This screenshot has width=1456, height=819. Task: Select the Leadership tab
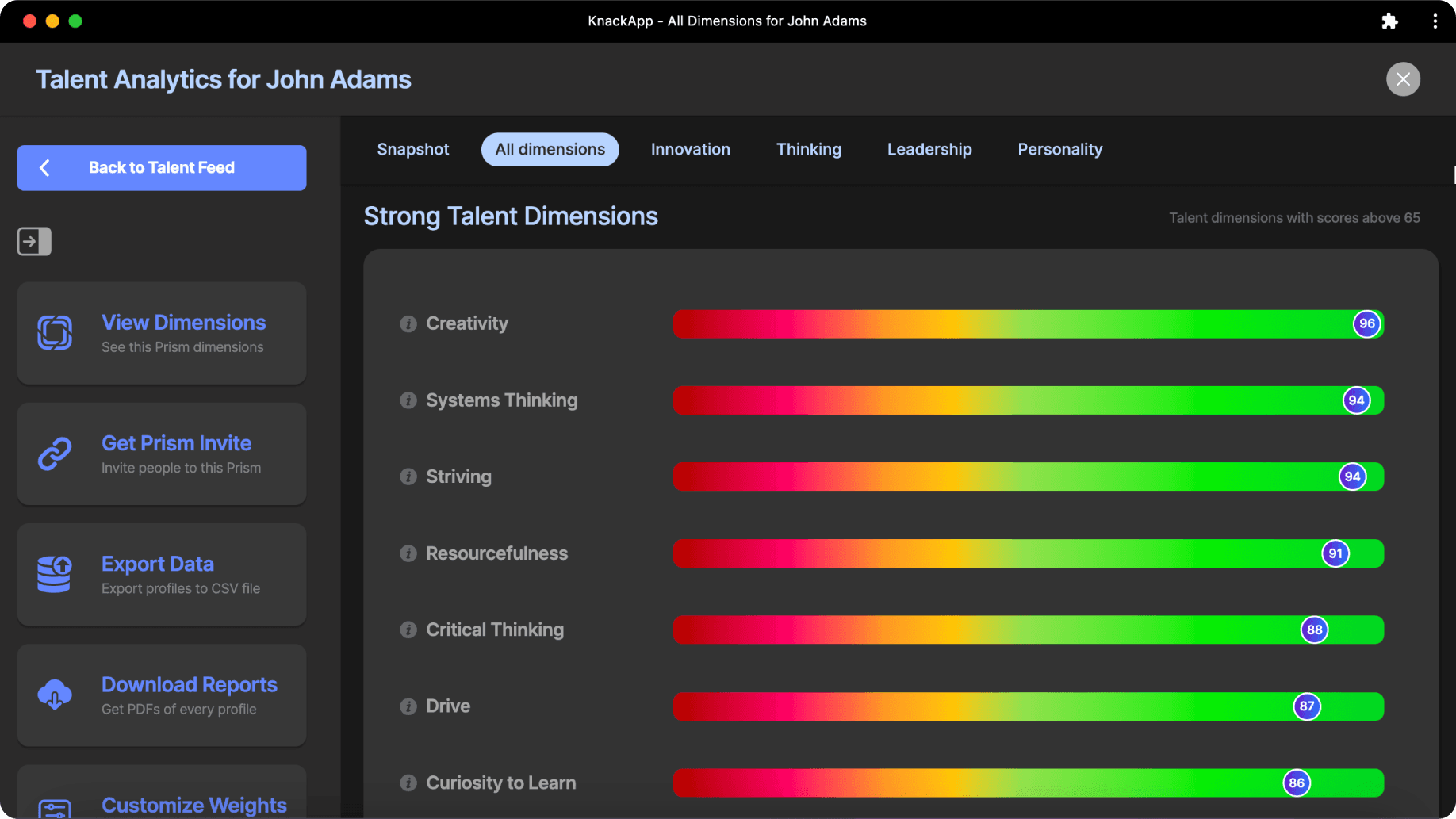click(929, 149)
